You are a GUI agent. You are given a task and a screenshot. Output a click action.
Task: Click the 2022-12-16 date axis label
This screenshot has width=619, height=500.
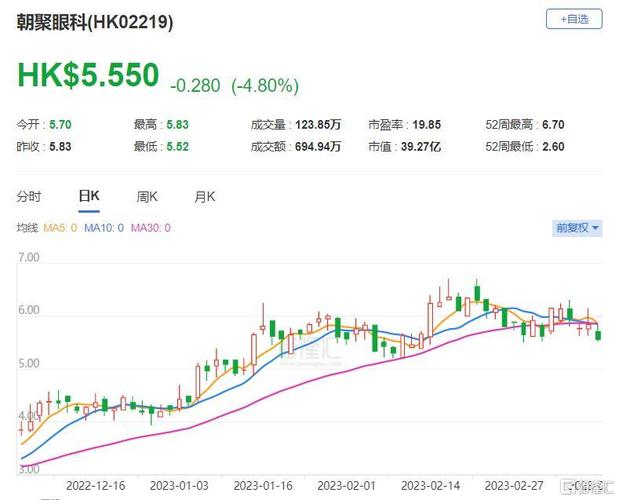coord(96,485)
